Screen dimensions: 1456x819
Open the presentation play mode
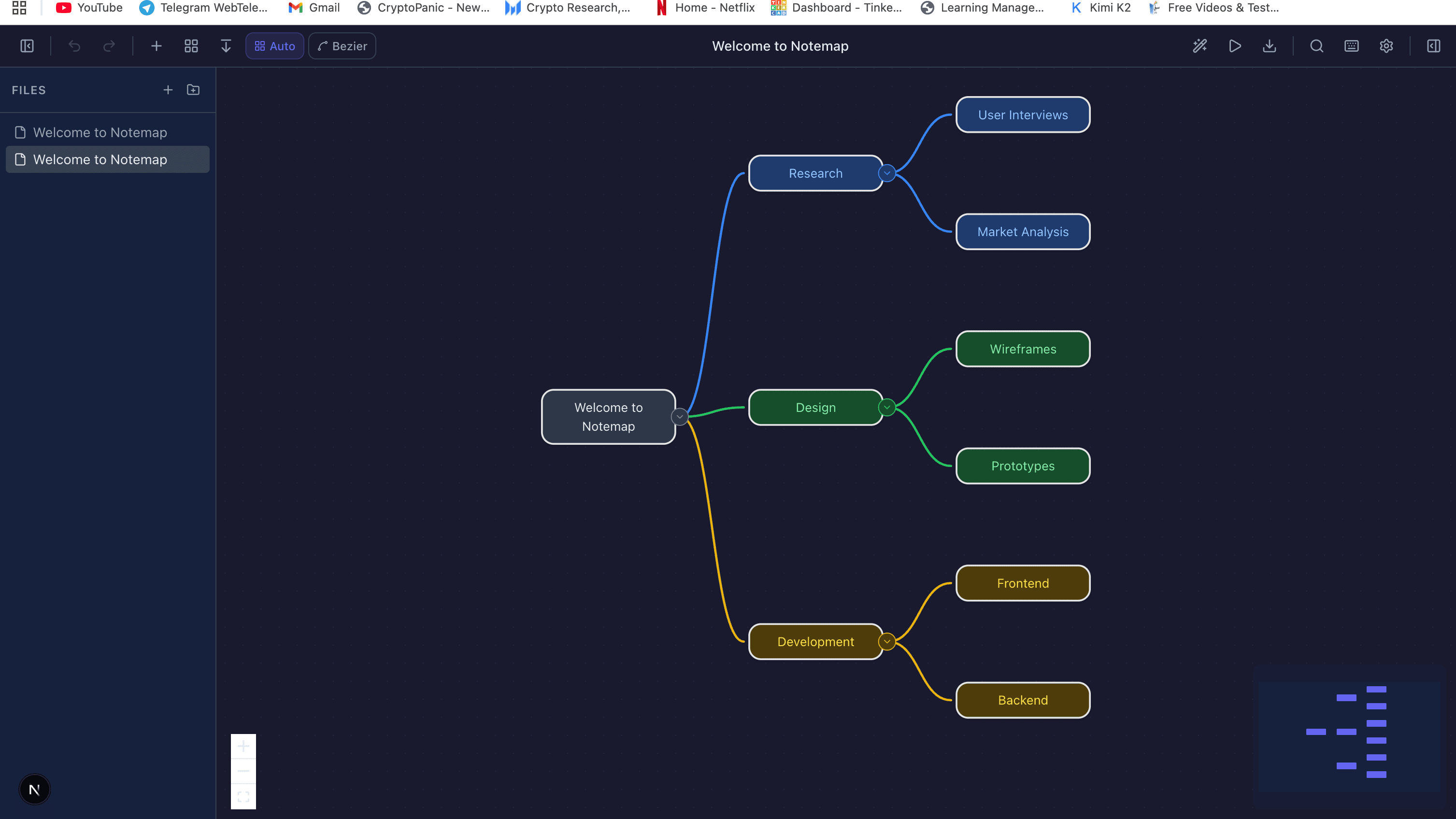[1235, 46]
